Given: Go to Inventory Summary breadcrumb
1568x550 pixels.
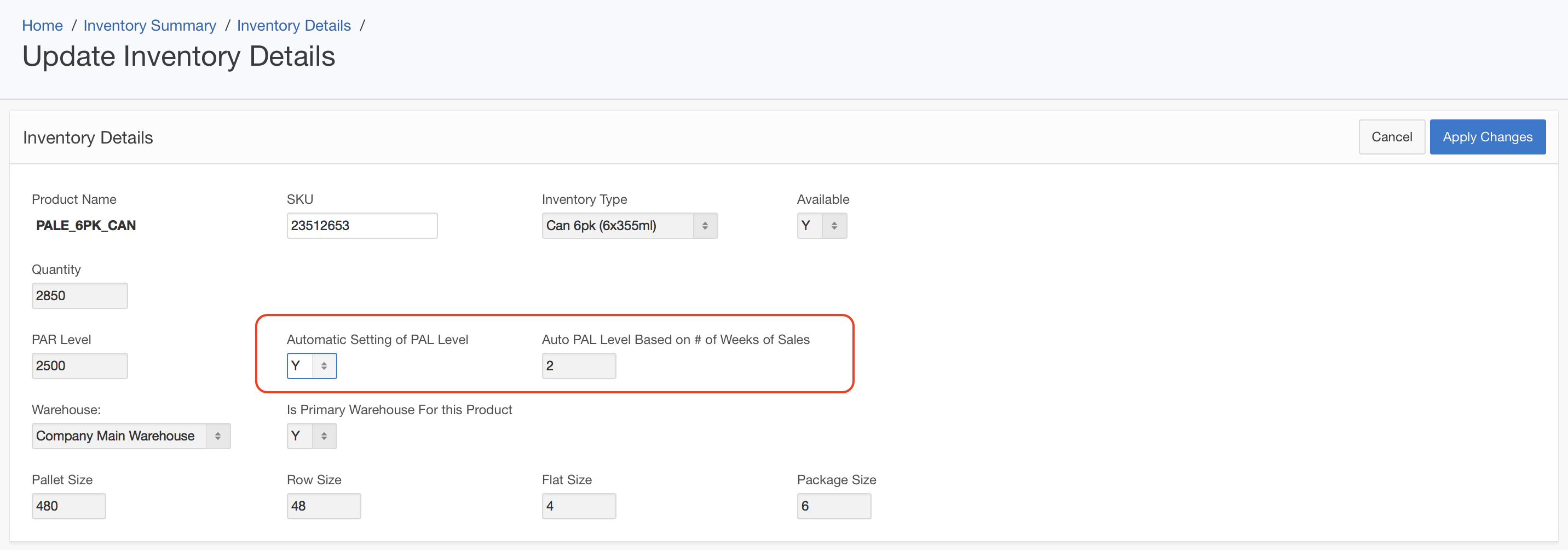Looking at the screenshot, I should [150, 26].
